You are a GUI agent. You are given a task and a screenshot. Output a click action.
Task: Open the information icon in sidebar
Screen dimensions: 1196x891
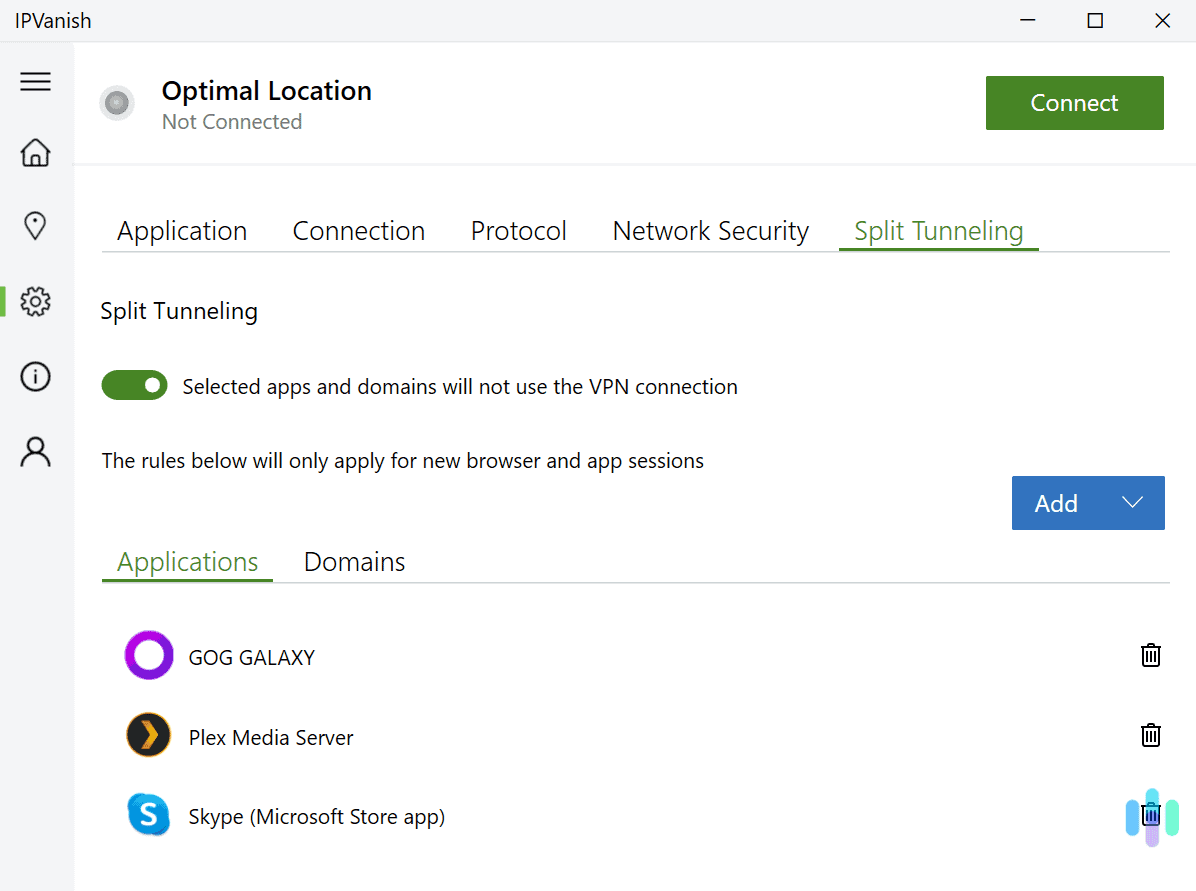pos(36,377)
